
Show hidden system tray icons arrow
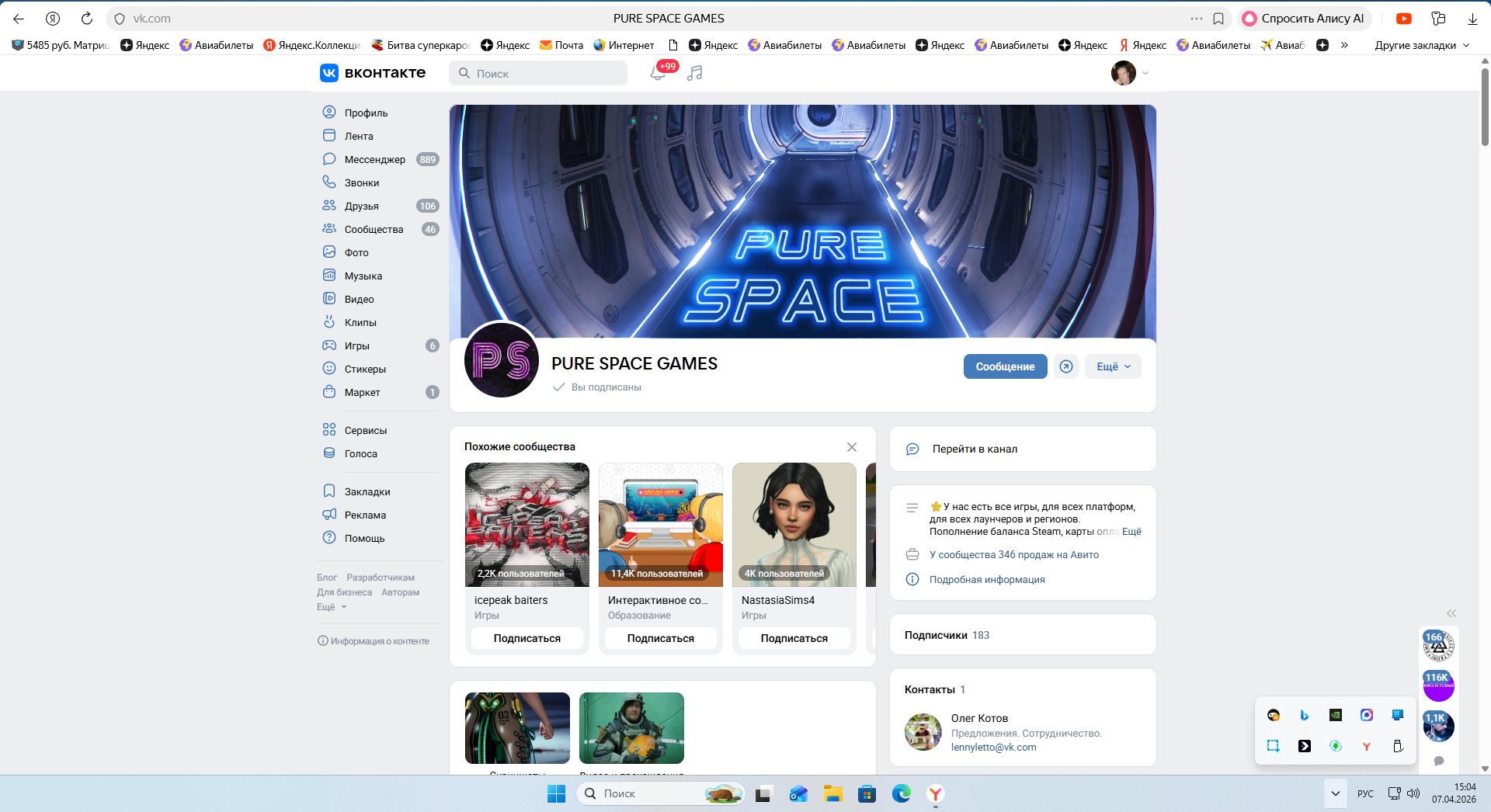click(x=1335, y=793)
